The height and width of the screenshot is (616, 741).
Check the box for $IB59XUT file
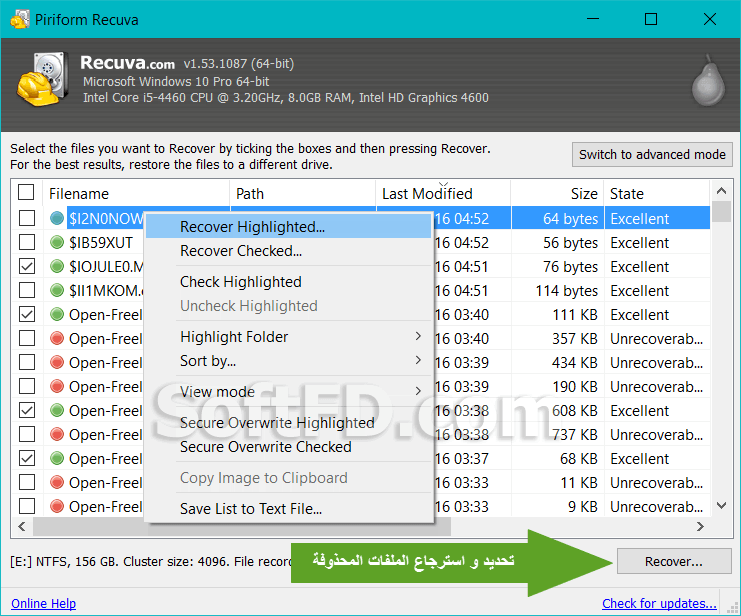27,242
